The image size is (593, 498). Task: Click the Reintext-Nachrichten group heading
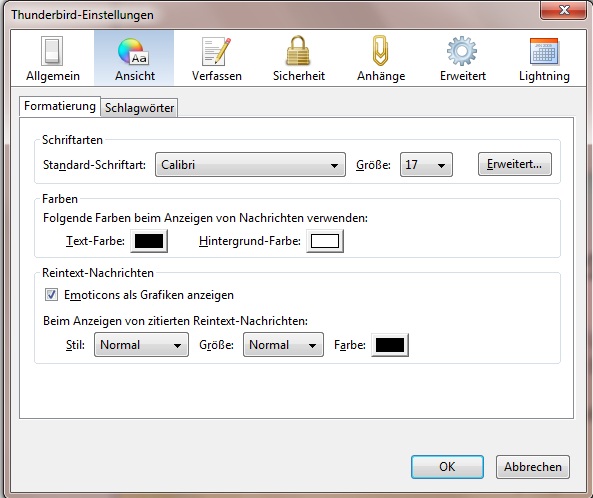(98, 273)
